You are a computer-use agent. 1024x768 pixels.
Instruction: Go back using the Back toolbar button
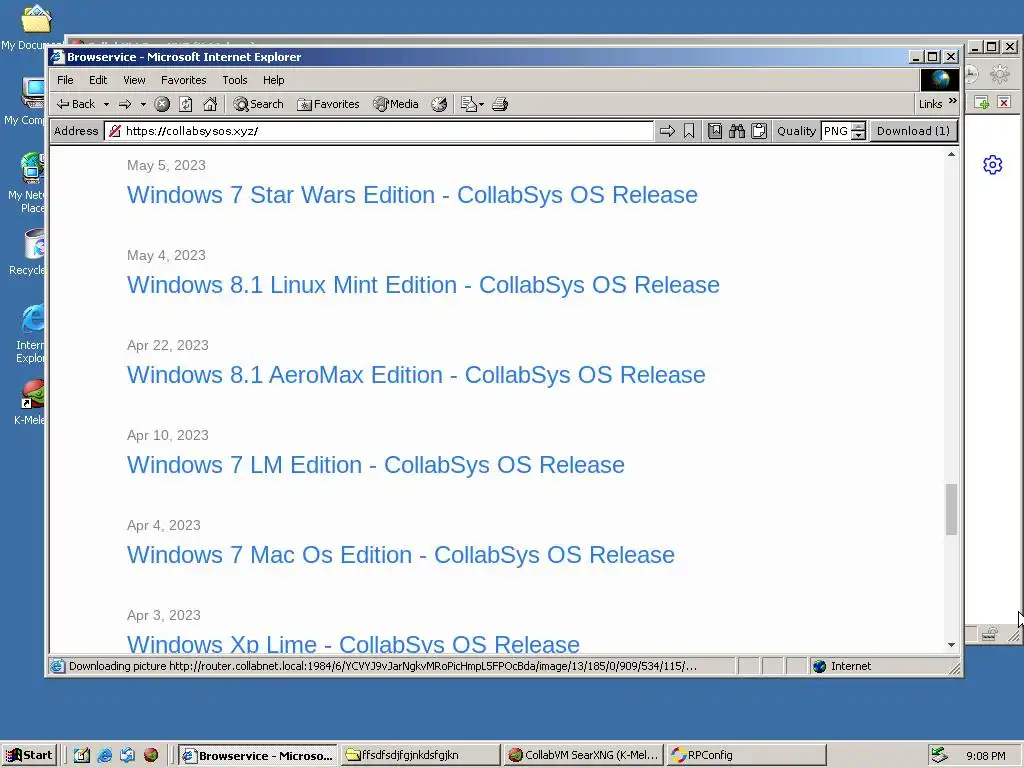[x=76, y=104]
